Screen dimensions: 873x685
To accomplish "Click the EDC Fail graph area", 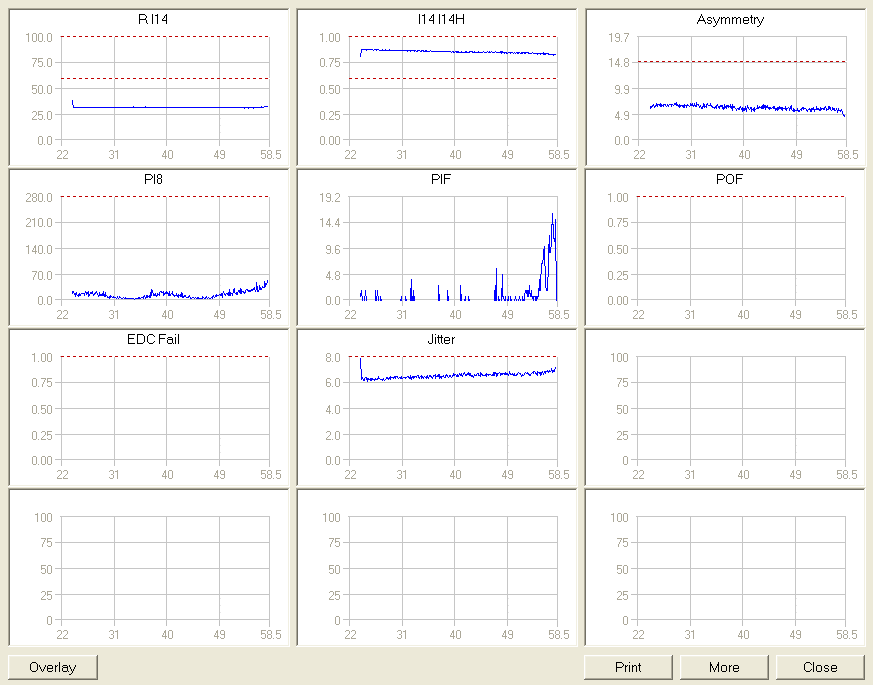I will [x=165, y=410].
